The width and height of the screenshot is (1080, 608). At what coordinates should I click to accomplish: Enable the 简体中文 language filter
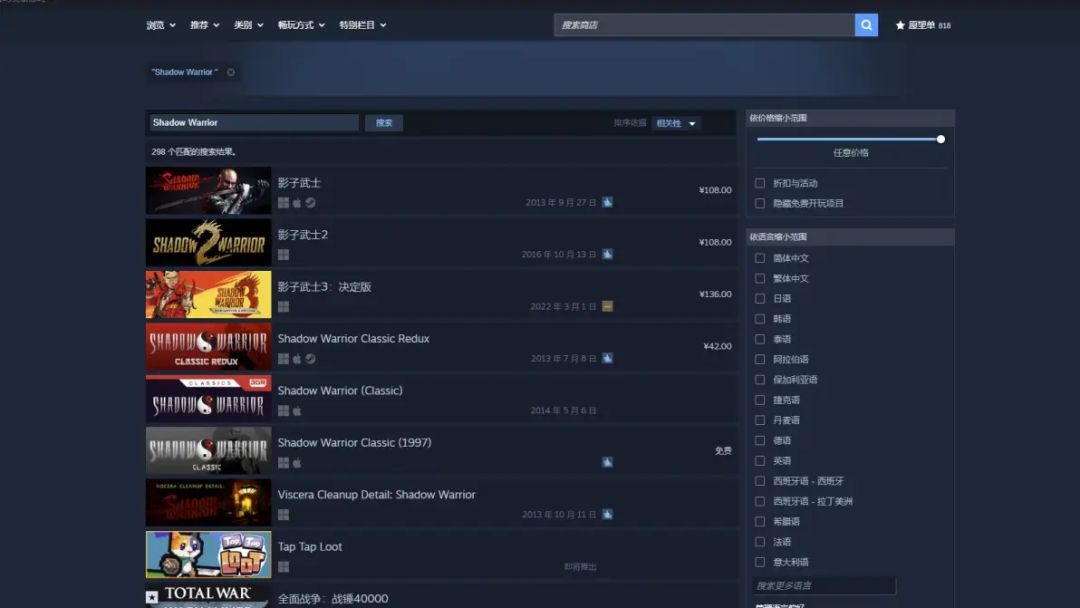coord(760,258)
